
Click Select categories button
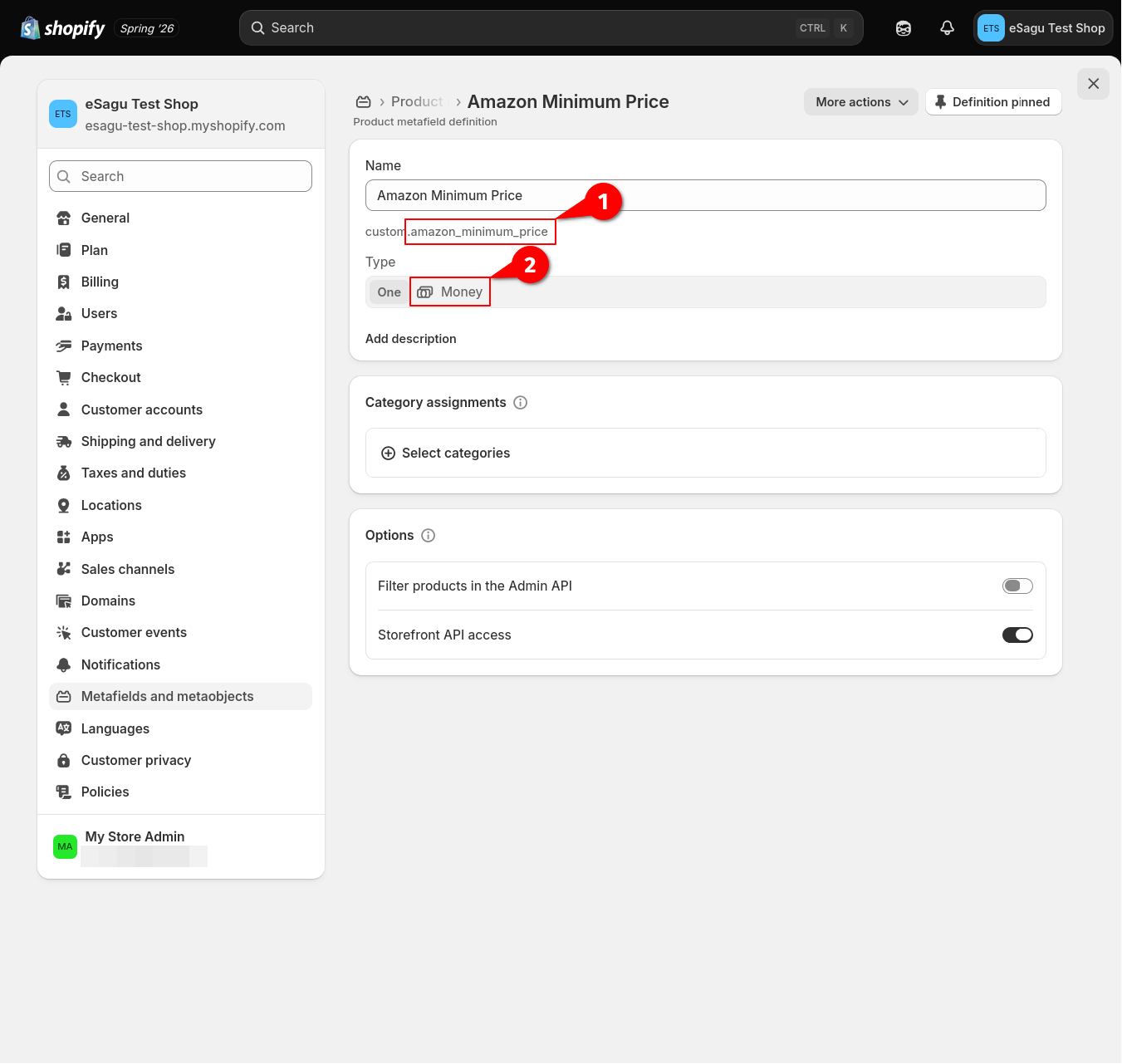coord(706,453)
